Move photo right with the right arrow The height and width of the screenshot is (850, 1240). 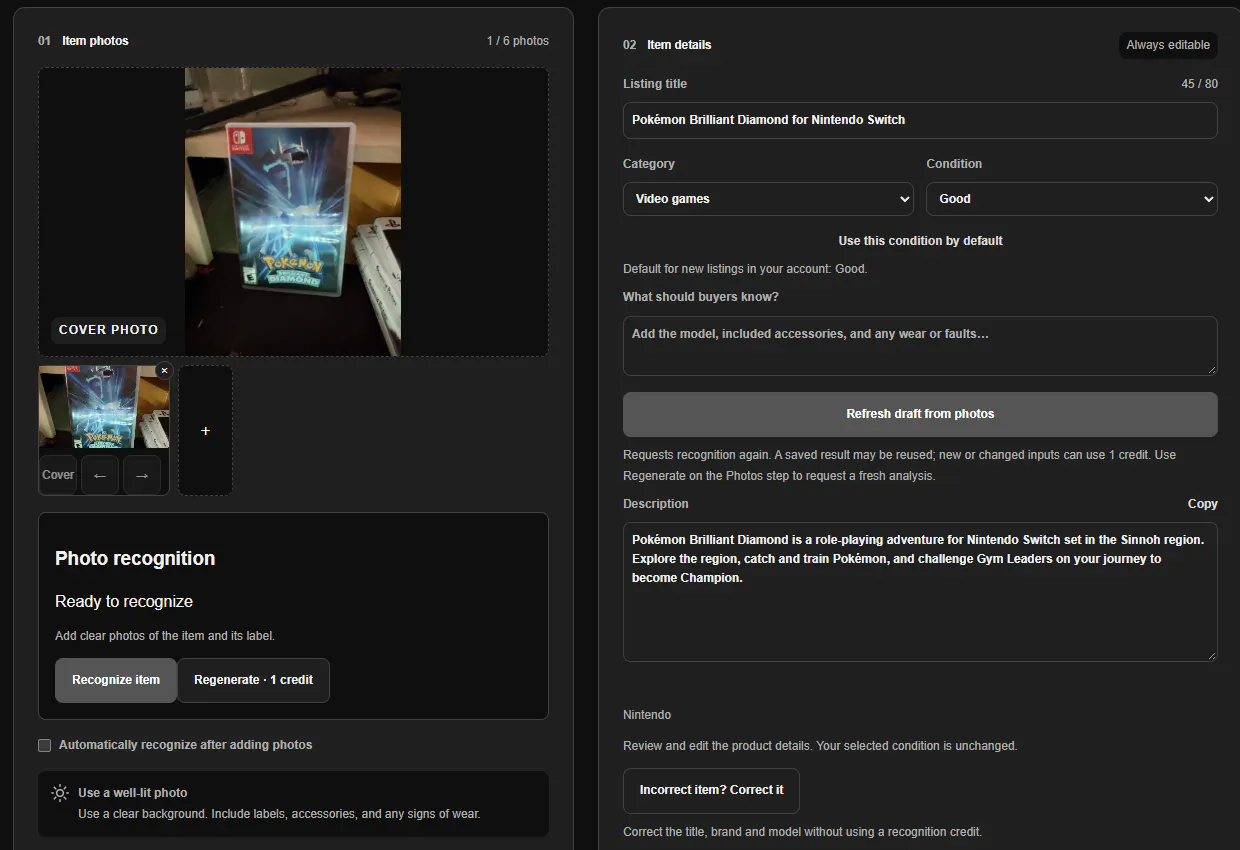(x=142, y=475)
